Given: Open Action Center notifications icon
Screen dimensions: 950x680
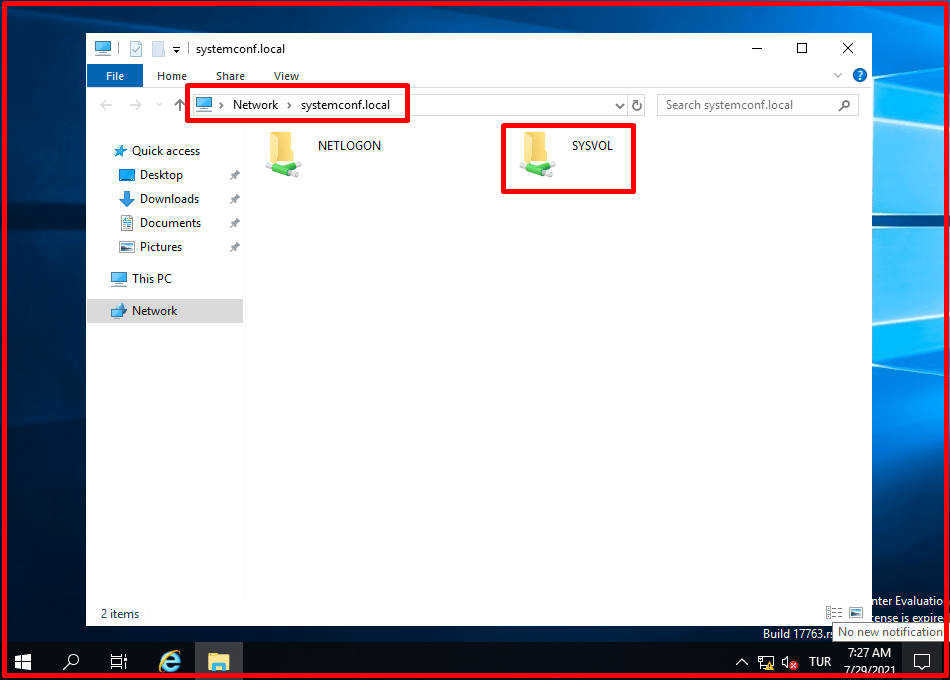Looking at the screenshot, I should (x=922, y=661).
